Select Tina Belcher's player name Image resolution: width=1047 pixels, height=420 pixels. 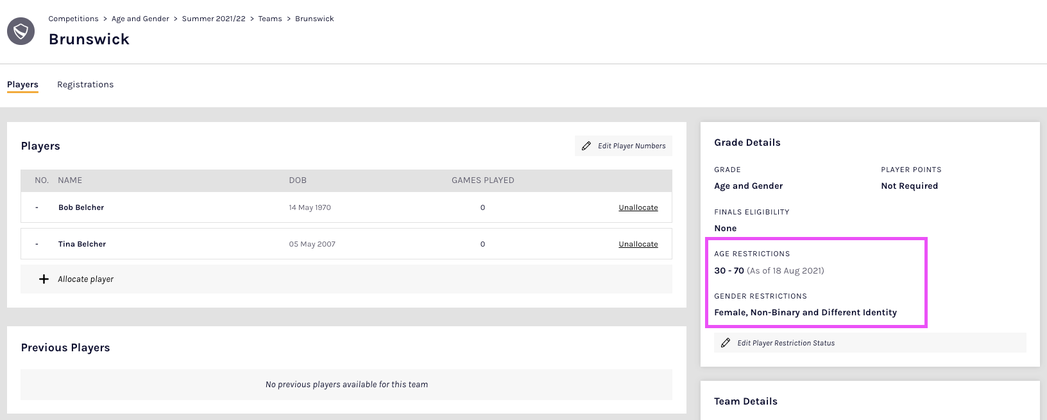82,244
